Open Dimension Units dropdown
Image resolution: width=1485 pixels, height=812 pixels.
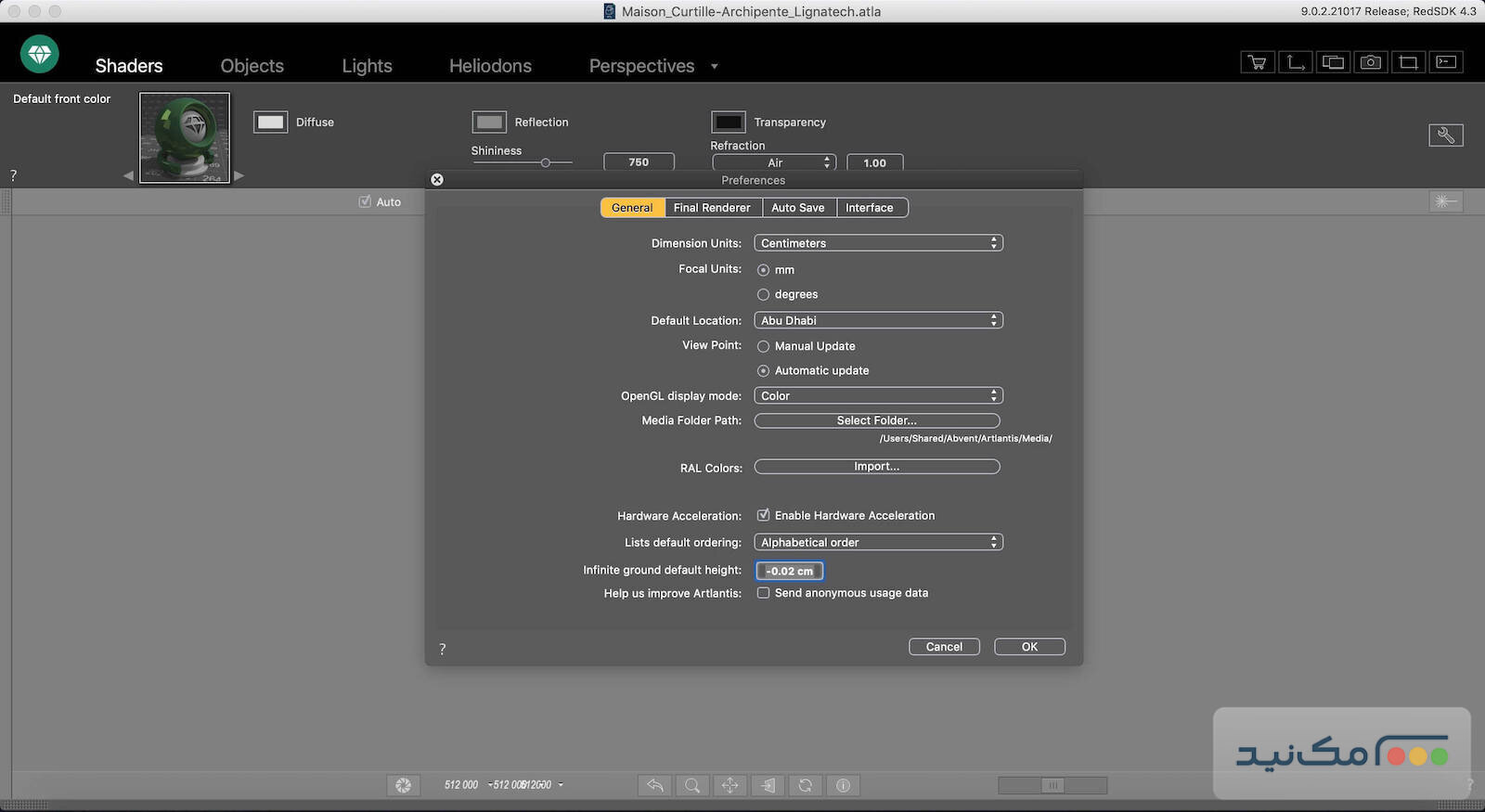878,243
